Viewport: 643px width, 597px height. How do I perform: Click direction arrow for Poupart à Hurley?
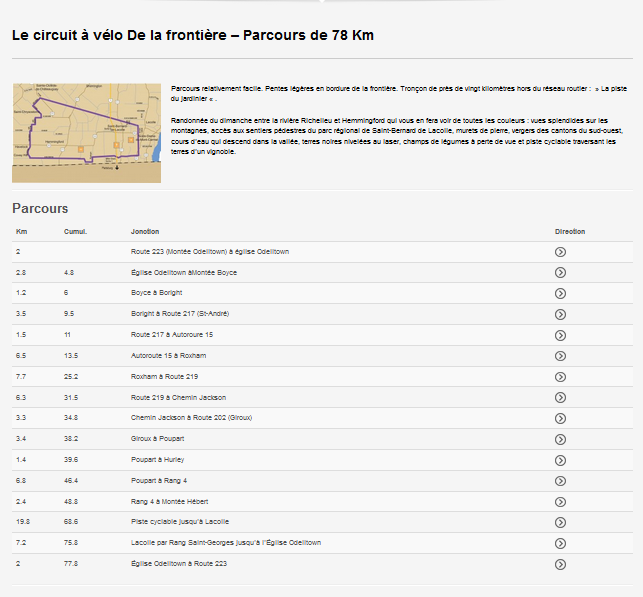click(560, 459)
